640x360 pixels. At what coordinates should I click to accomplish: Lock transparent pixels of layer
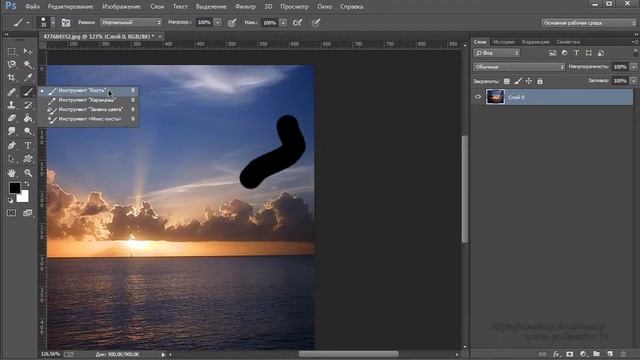pyautogui.click(x=507, y=81)
